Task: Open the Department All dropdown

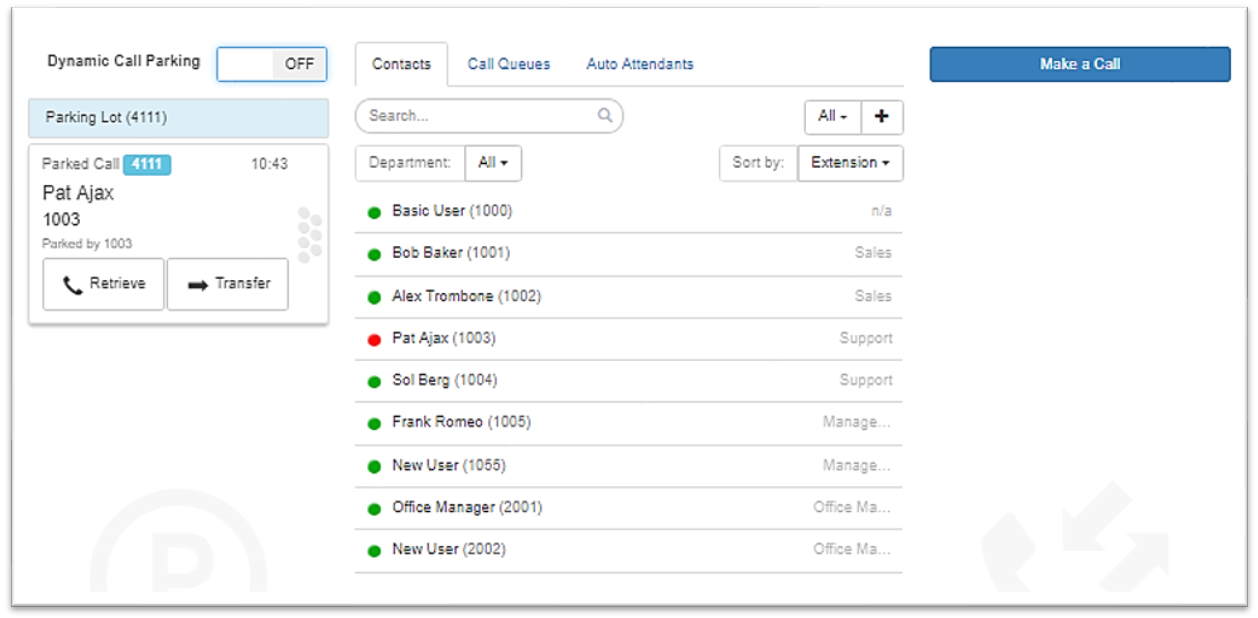Action: (493, 163)
